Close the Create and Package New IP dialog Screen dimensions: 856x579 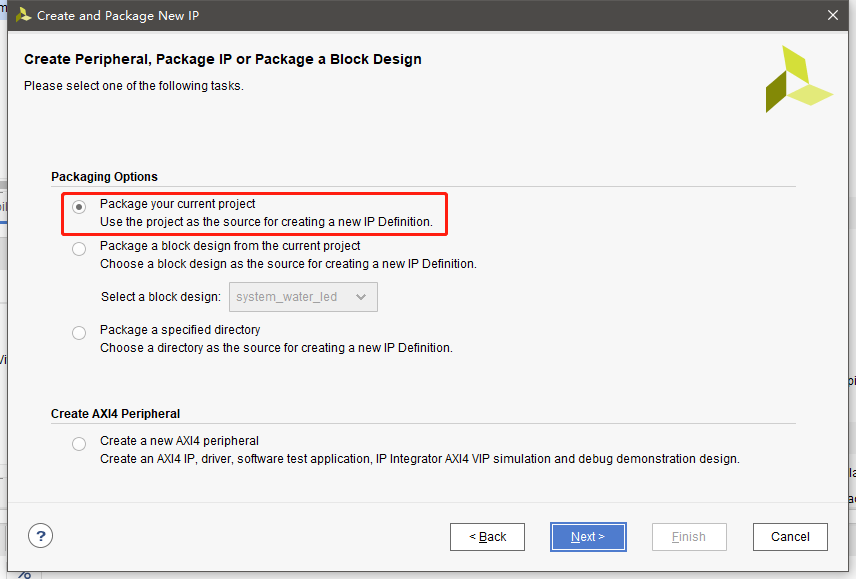(833, 15)
